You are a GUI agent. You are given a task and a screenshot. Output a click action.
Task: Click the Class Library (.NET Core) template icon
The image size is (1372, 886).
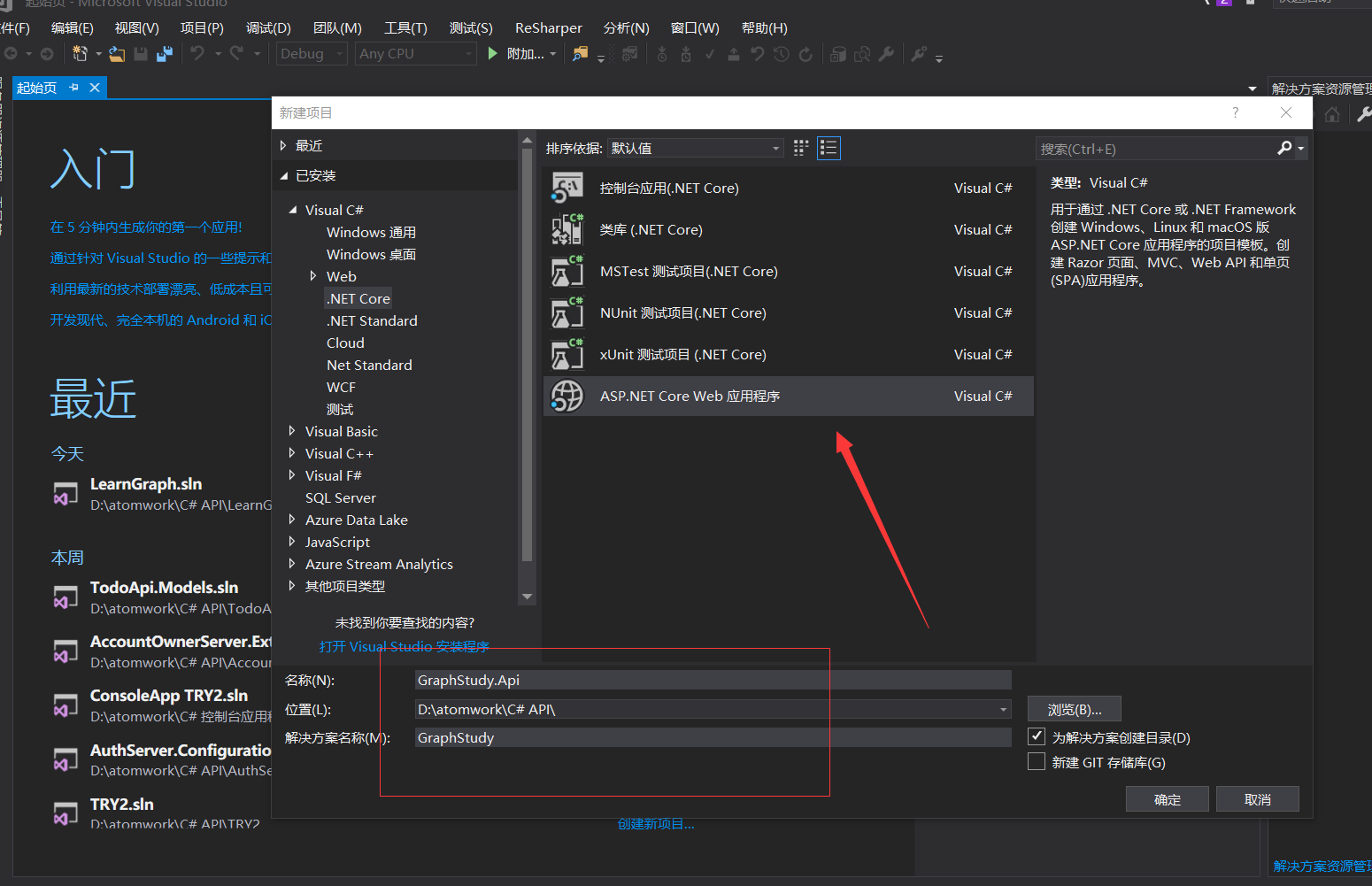[567, 229]
